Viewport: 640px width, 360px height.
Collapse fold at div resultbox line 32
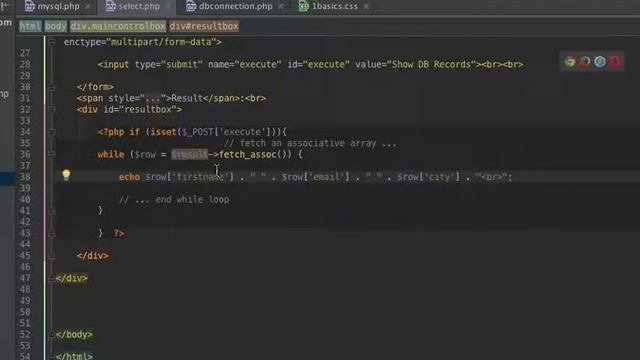point(52,109)
